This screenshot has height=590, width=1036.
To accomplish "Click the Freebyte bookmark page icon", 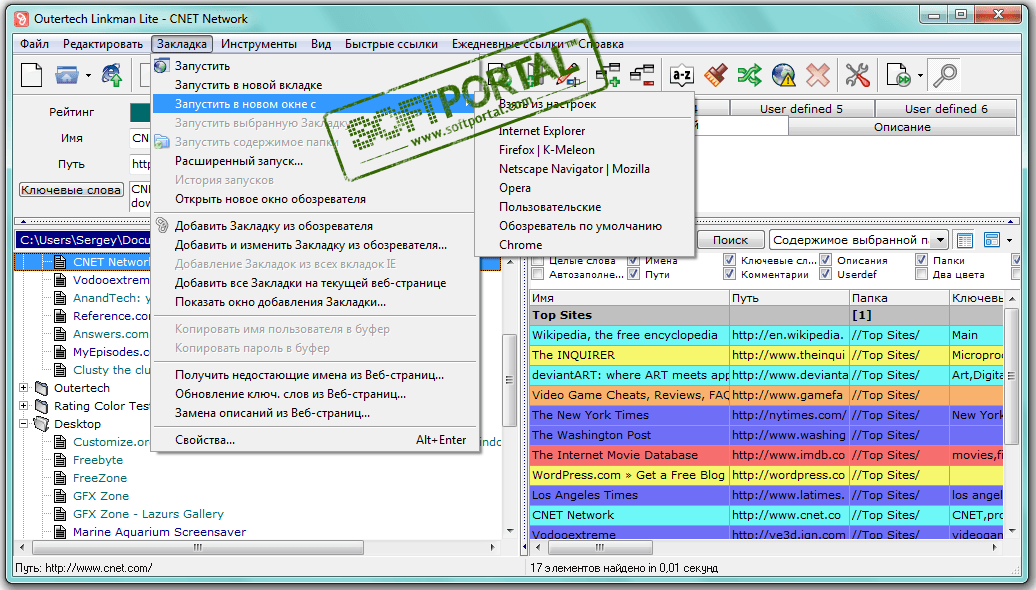I will [59, 460].
